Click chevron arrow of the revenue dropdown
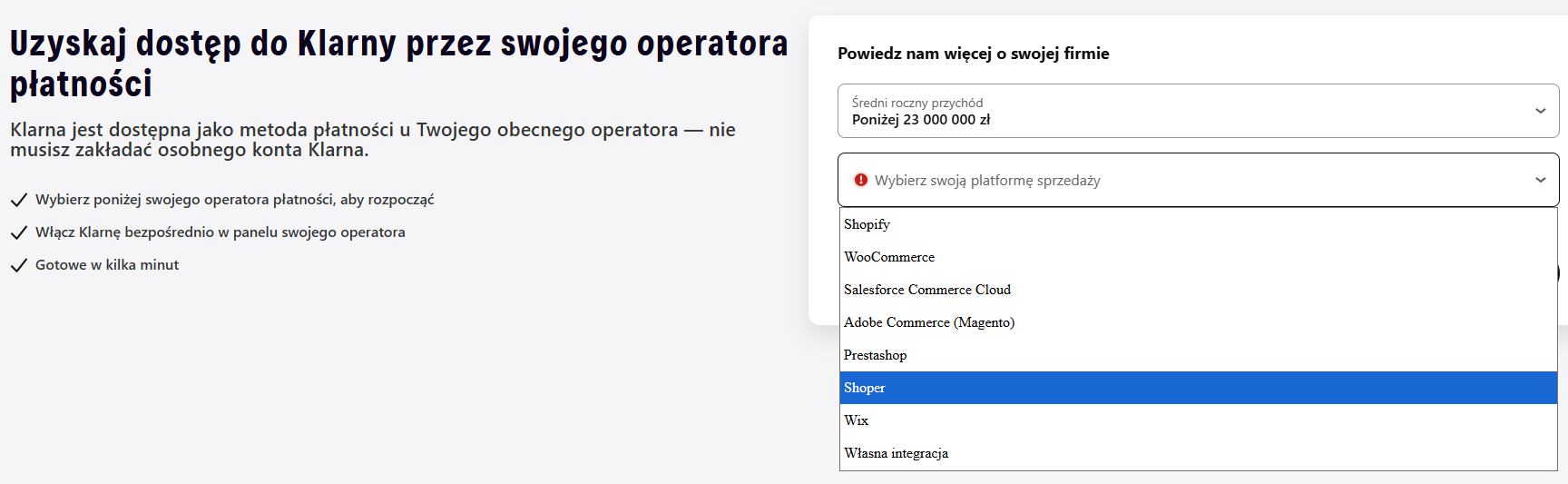This screenshot has width=1568, height=484. [1540, 111]
